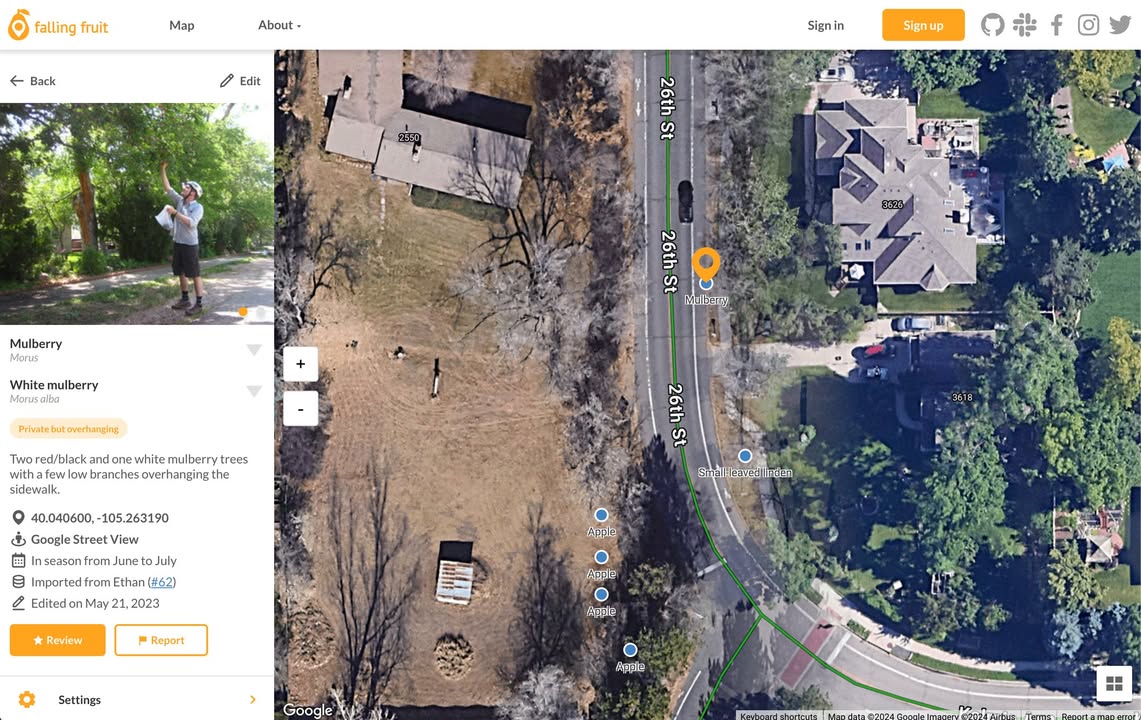Open the GitHub icon link
This screenshot has width=1141, height=720.
tap(993, 25)
